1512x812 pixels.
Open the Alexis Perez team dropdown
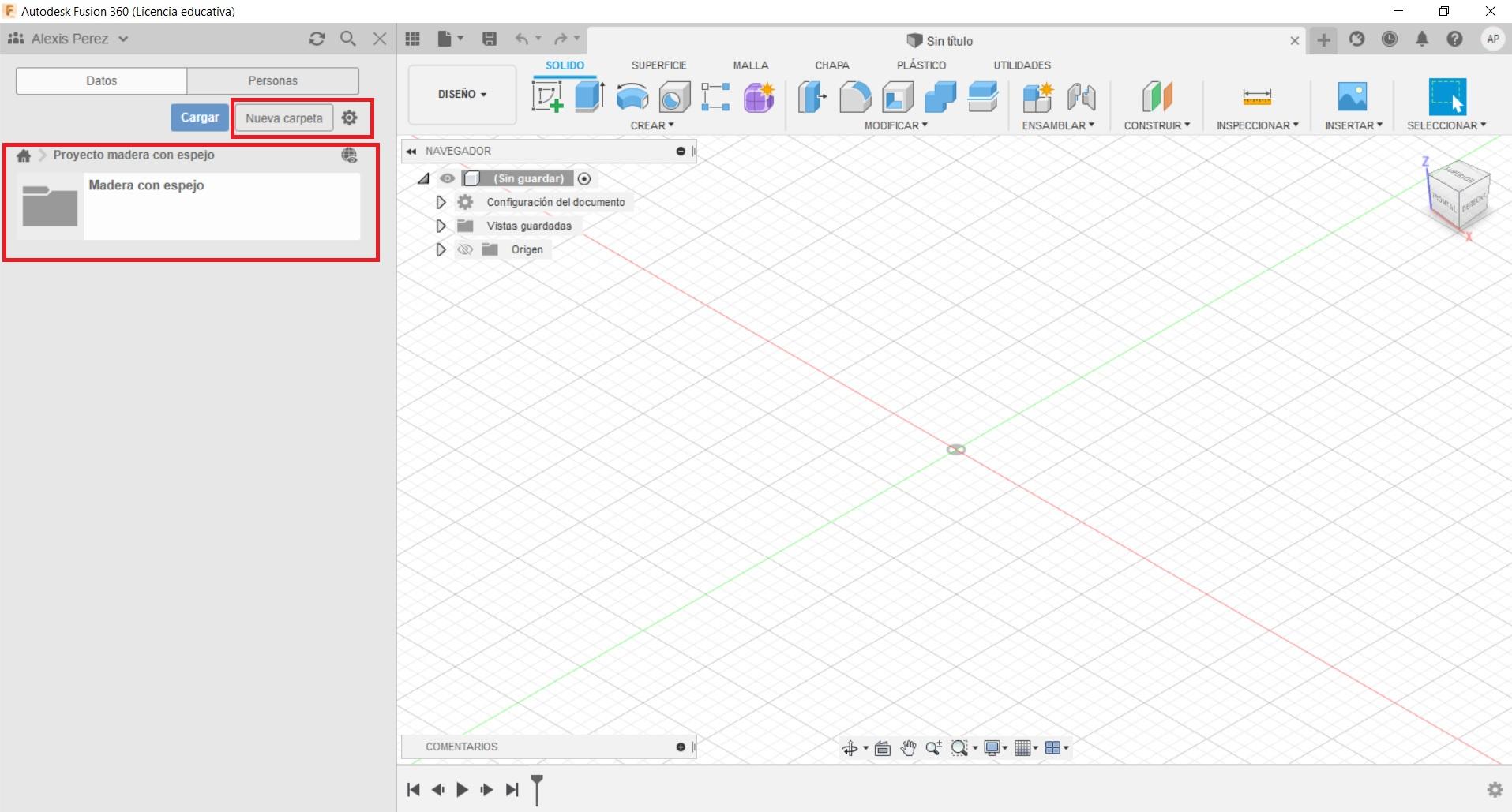coord(68,39)
